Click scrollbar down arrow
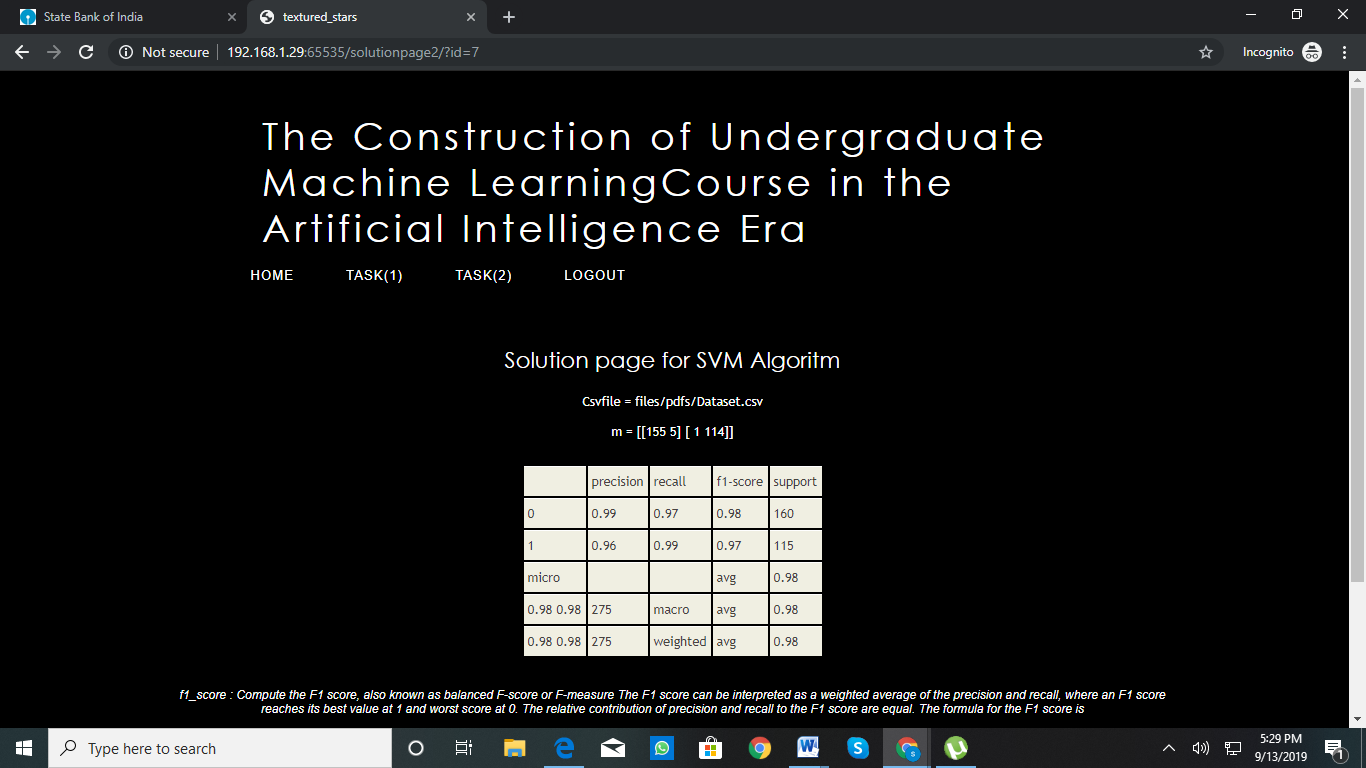This screenshot has height=768, width=1366. pos(1357,719)
